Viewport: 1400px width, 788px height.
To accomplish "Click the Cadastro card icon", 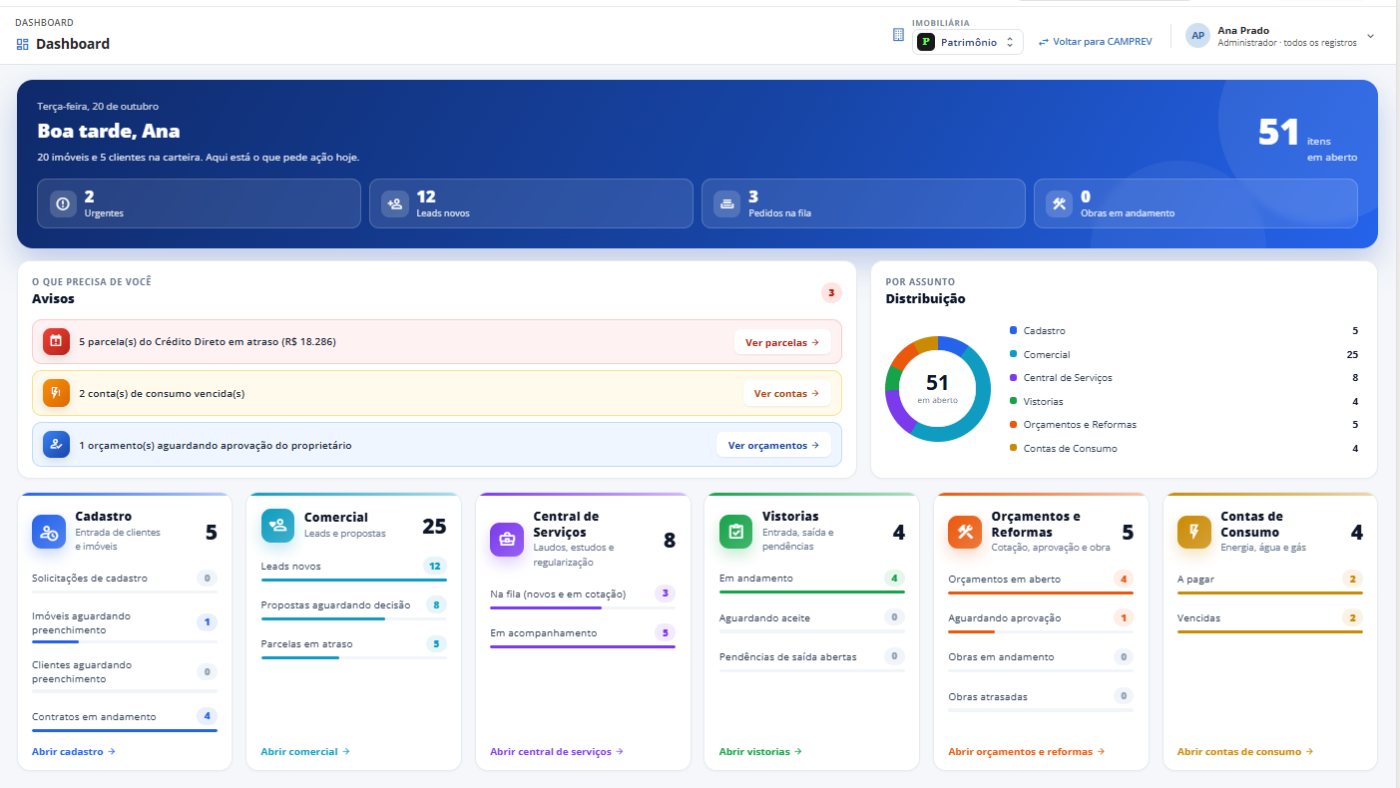I will tap(49, 532).
